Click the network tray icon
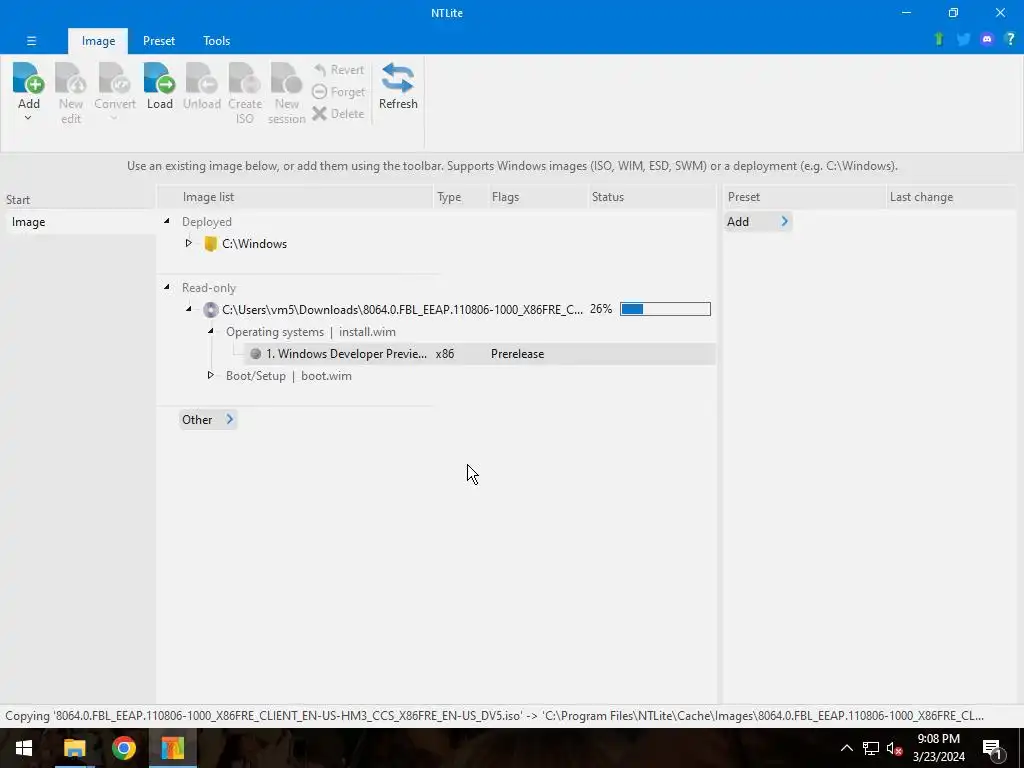 click(871, 748)
